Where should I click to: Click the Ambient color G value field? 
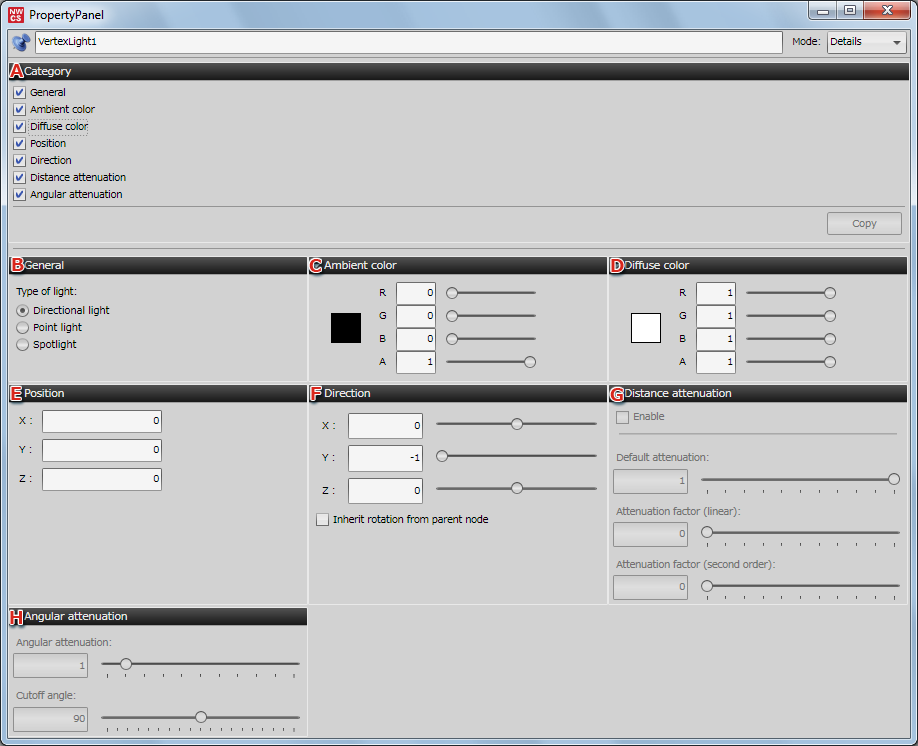pos(416,316)
